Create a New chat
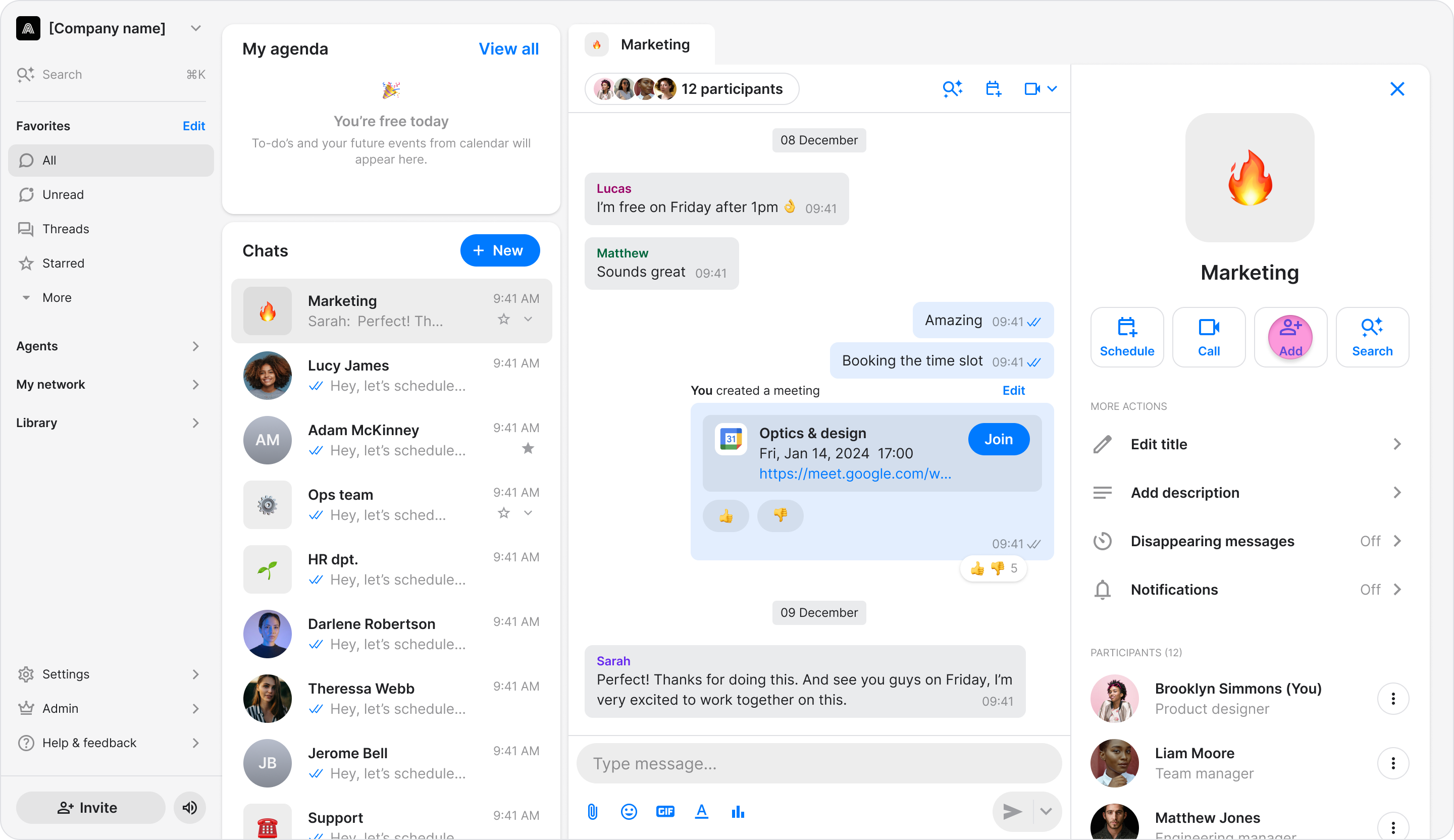Screen dimensions: 1454x840 point(500,250)
